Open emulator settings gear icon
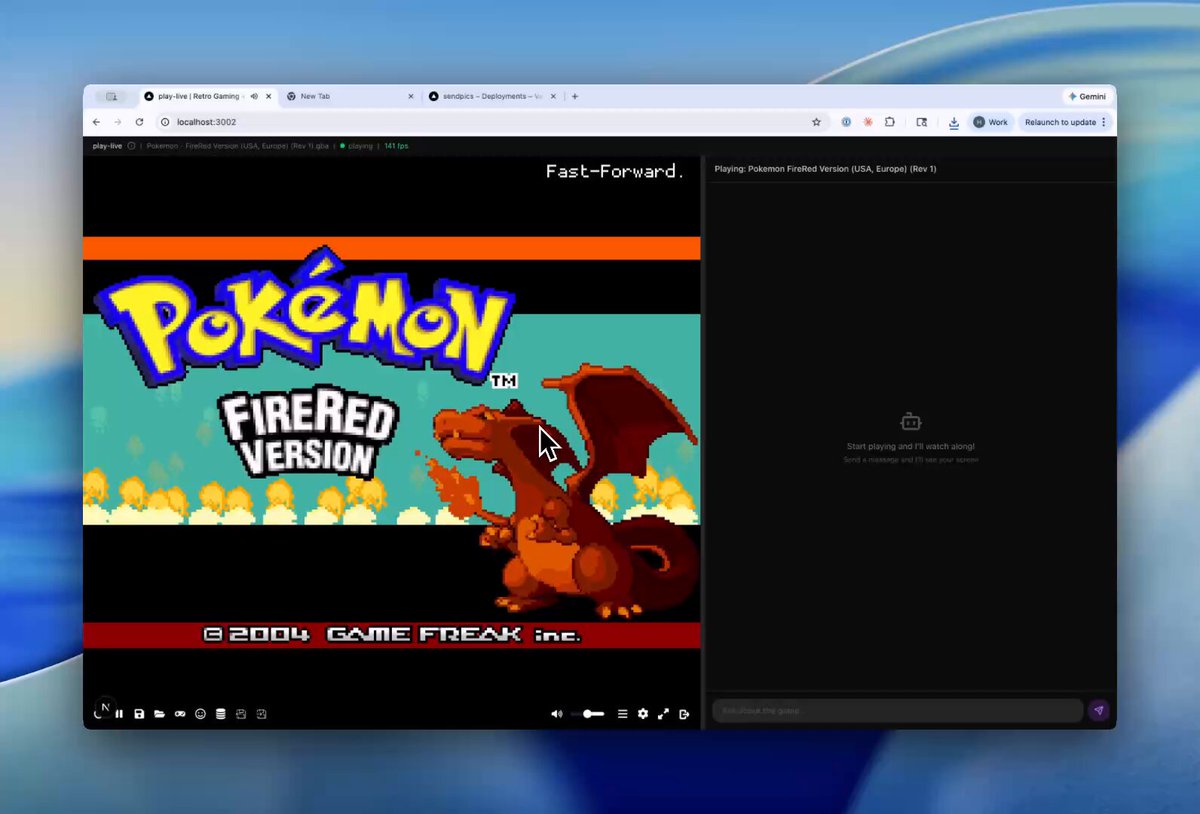 (643, 714)
